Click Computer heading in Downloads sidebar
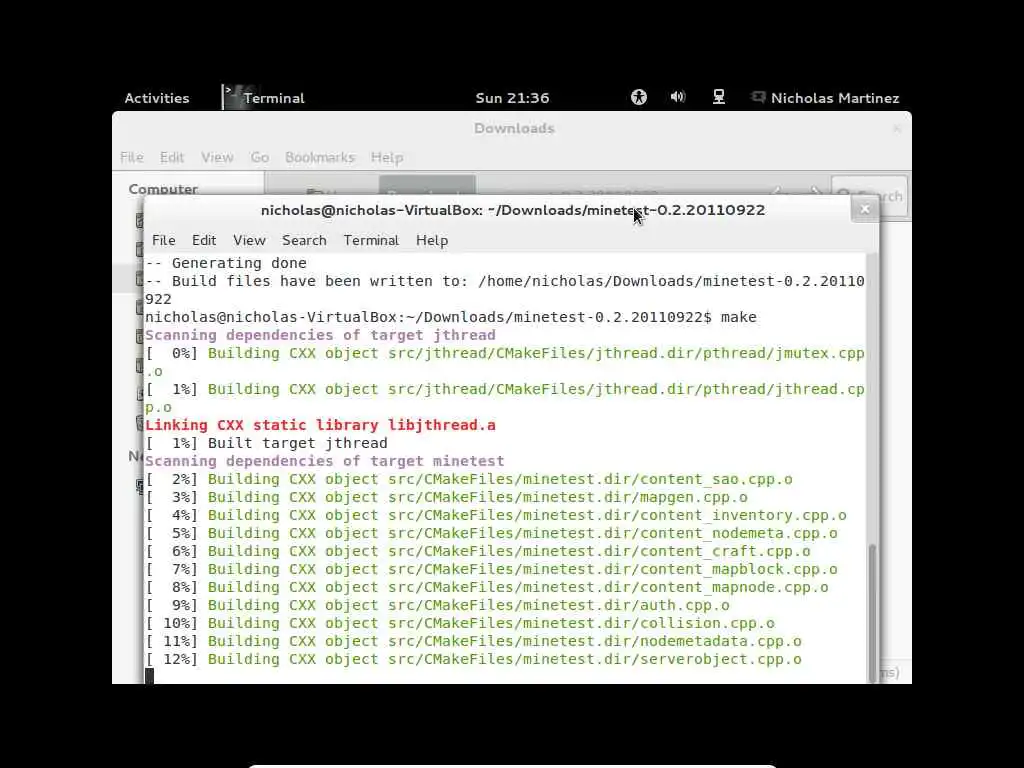The height and width of the screenshot is (768, 1024). click(x=163, y=189)
